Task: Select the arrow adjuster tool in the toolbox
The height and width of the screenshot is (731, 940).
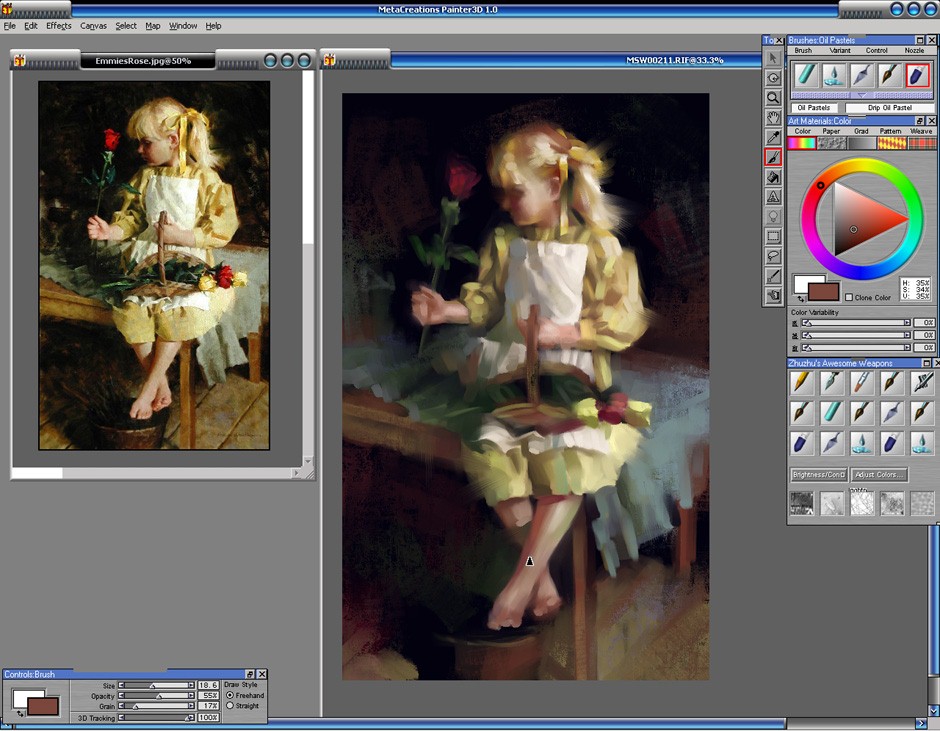Action: 773,58
